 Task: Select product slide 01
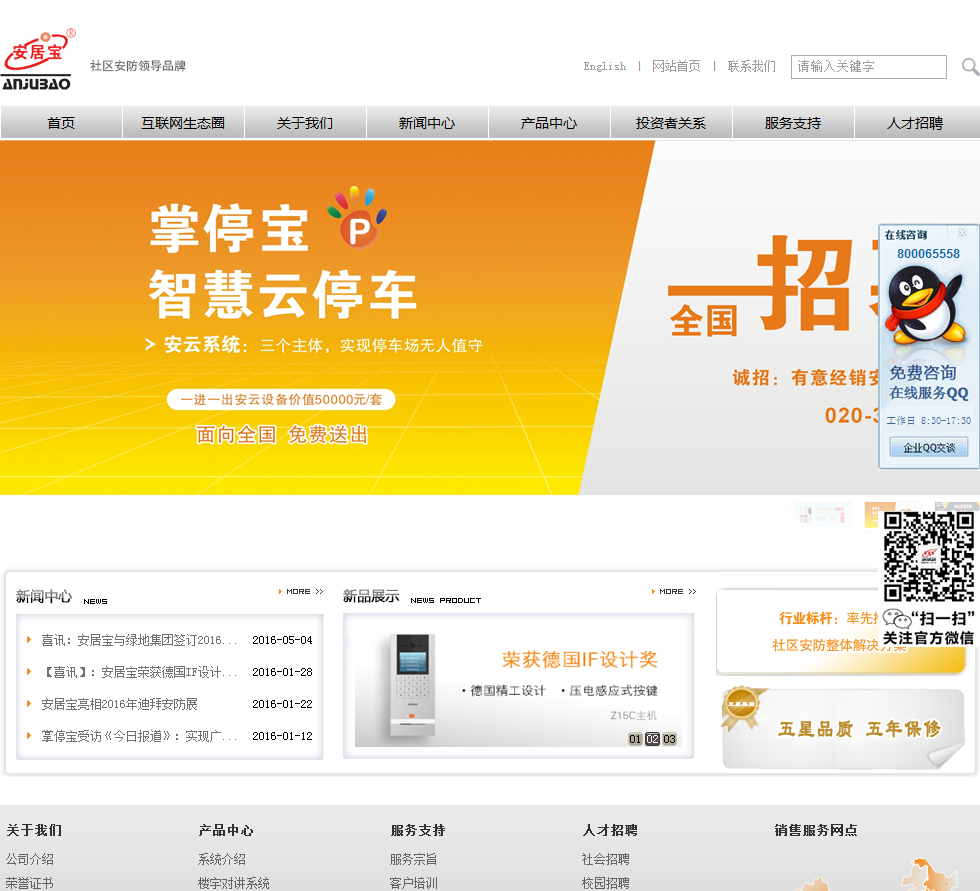(x=635, y=739)
